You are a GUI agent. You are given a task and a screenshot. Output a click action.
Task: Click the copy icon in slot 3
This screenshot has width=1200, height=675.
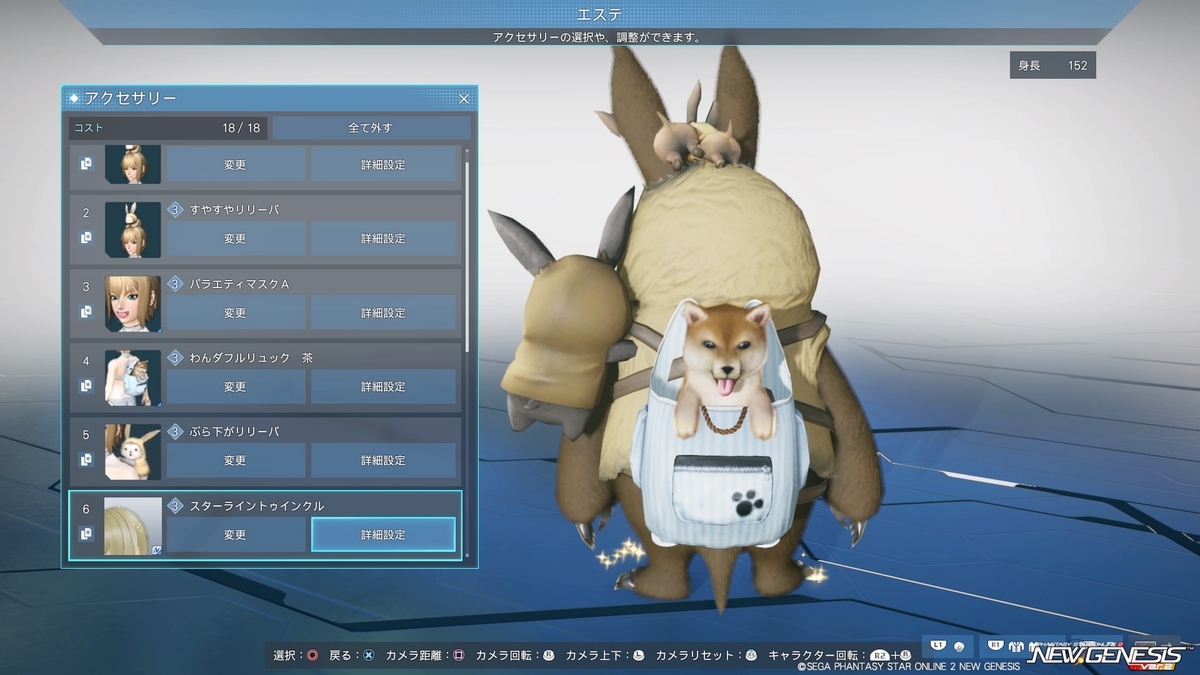[86, 311]
